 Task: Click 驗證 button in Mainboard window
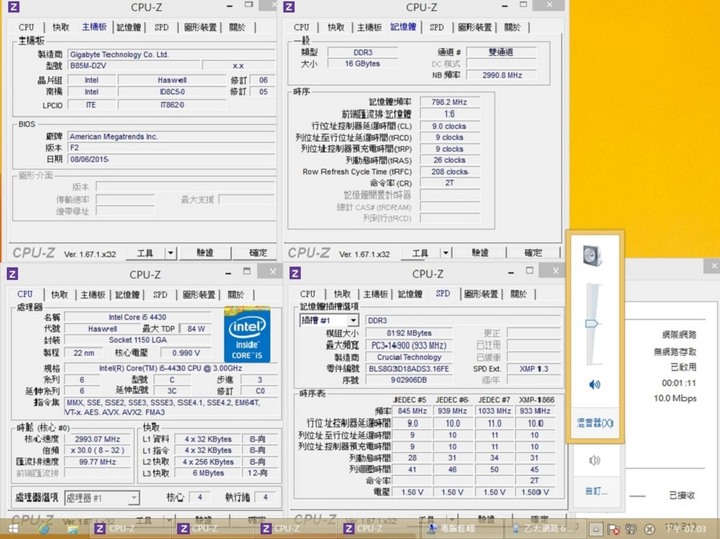[205, 253]
